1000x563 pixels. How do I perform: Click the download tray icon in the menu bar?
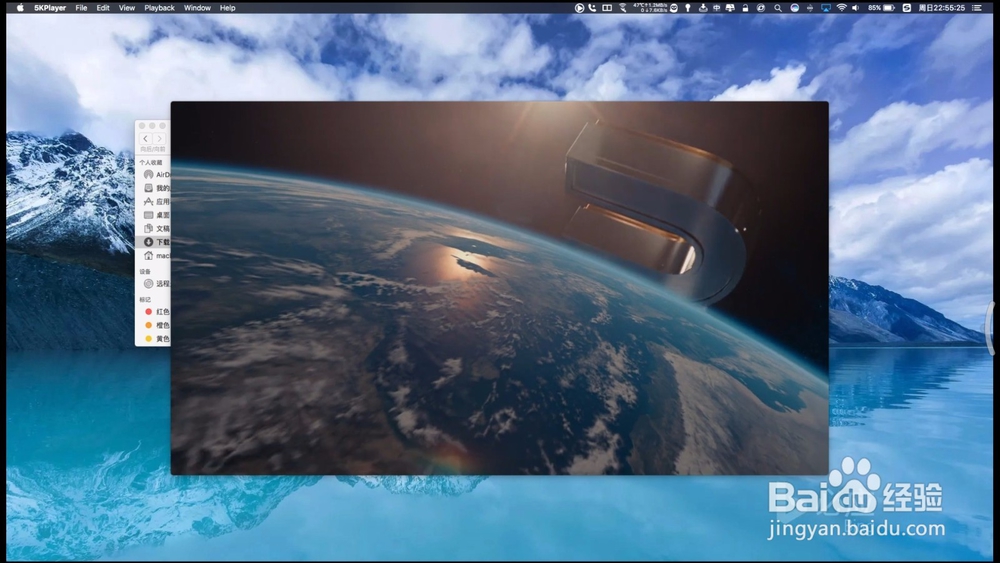coord(703,8)
